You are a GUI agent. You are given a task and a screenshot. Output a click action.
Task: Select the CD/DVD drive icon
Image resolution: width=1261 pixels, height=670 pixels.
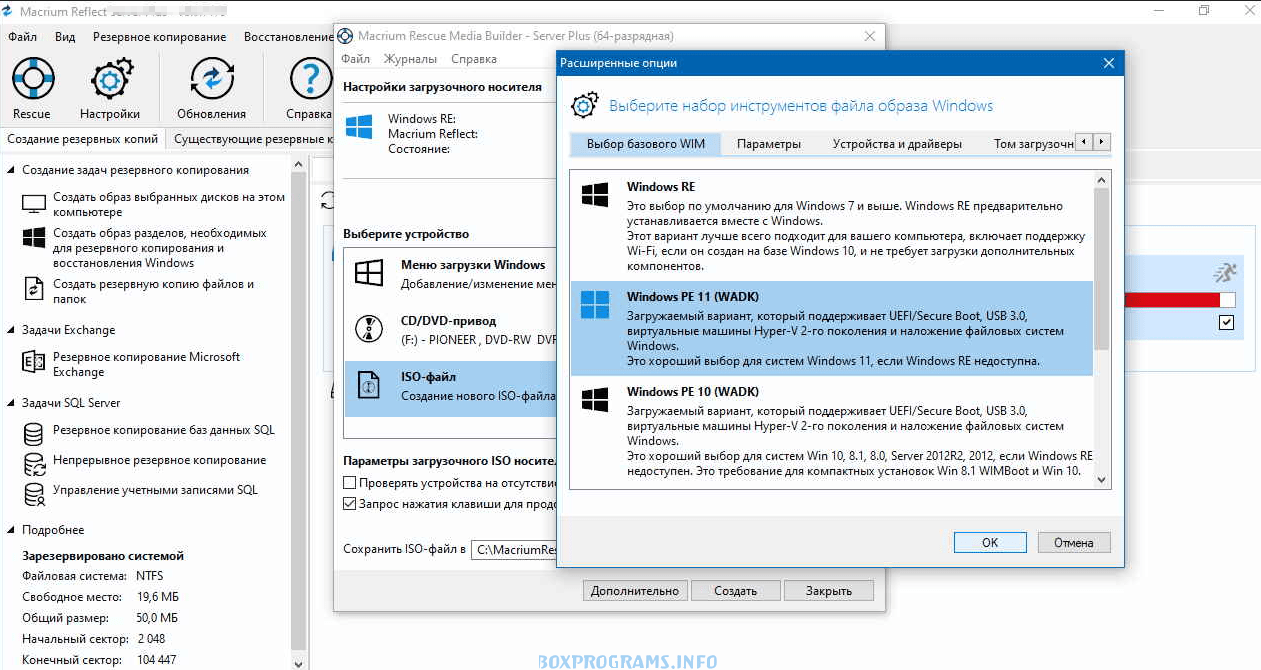[370, 329]
